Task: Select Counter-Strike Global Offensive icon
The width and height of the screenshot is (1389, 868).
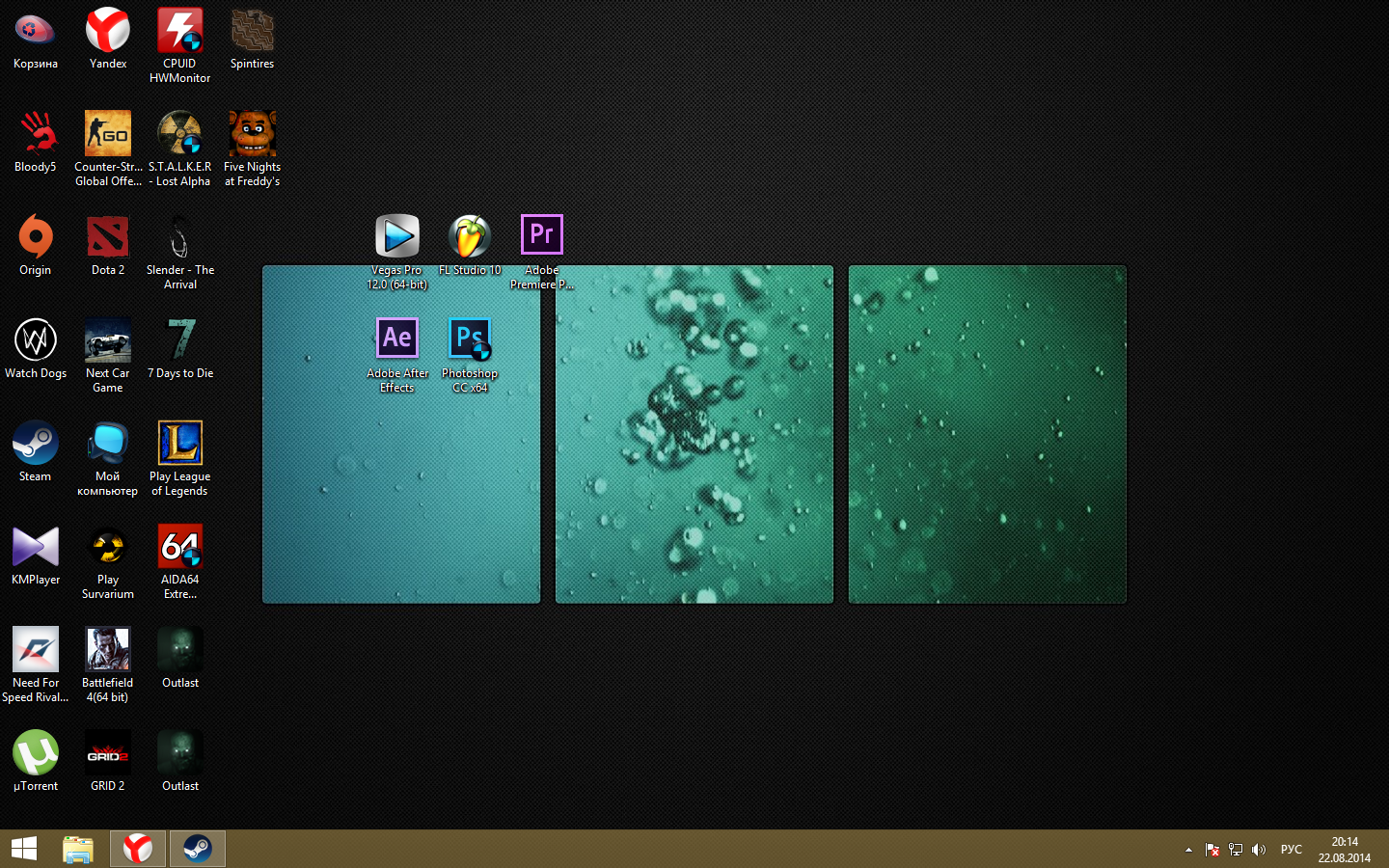Action: [107, 134]
